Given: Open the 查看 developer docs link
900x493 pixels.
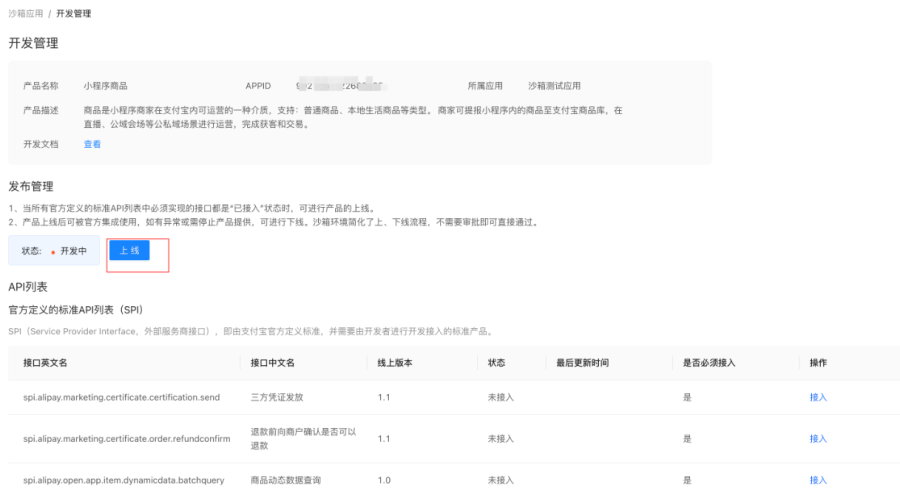Looking at the screenshot, I should 92,144.
